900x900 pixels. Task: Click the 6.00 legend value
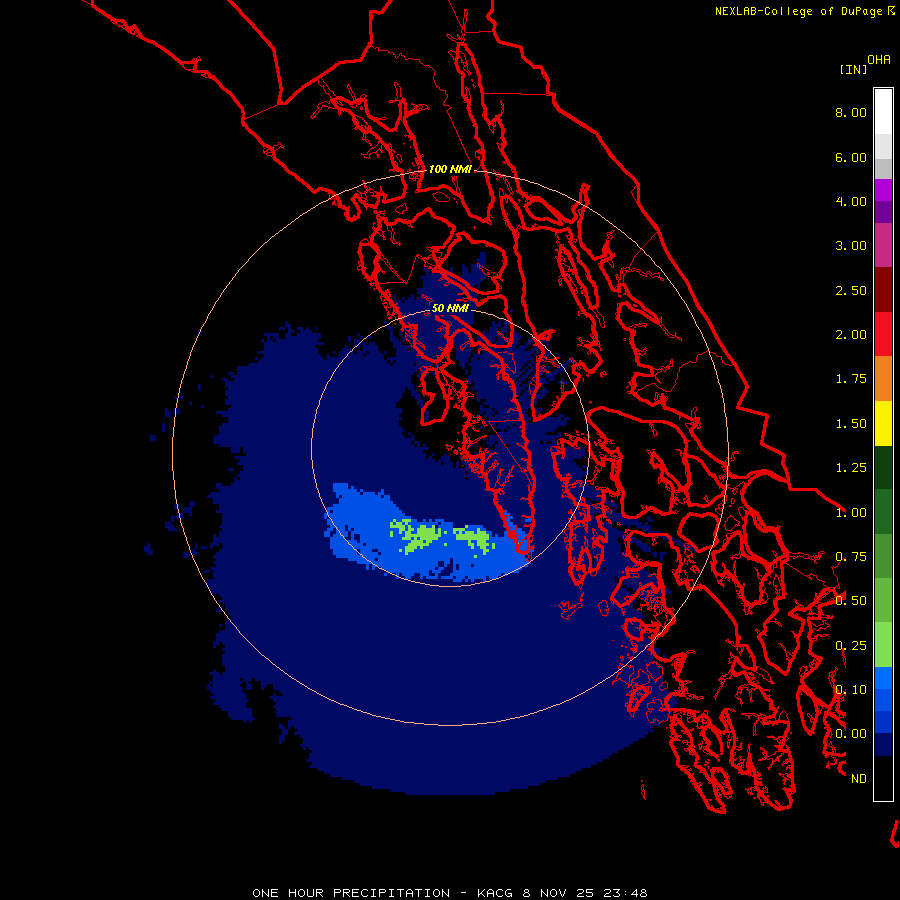pos(850,157)
